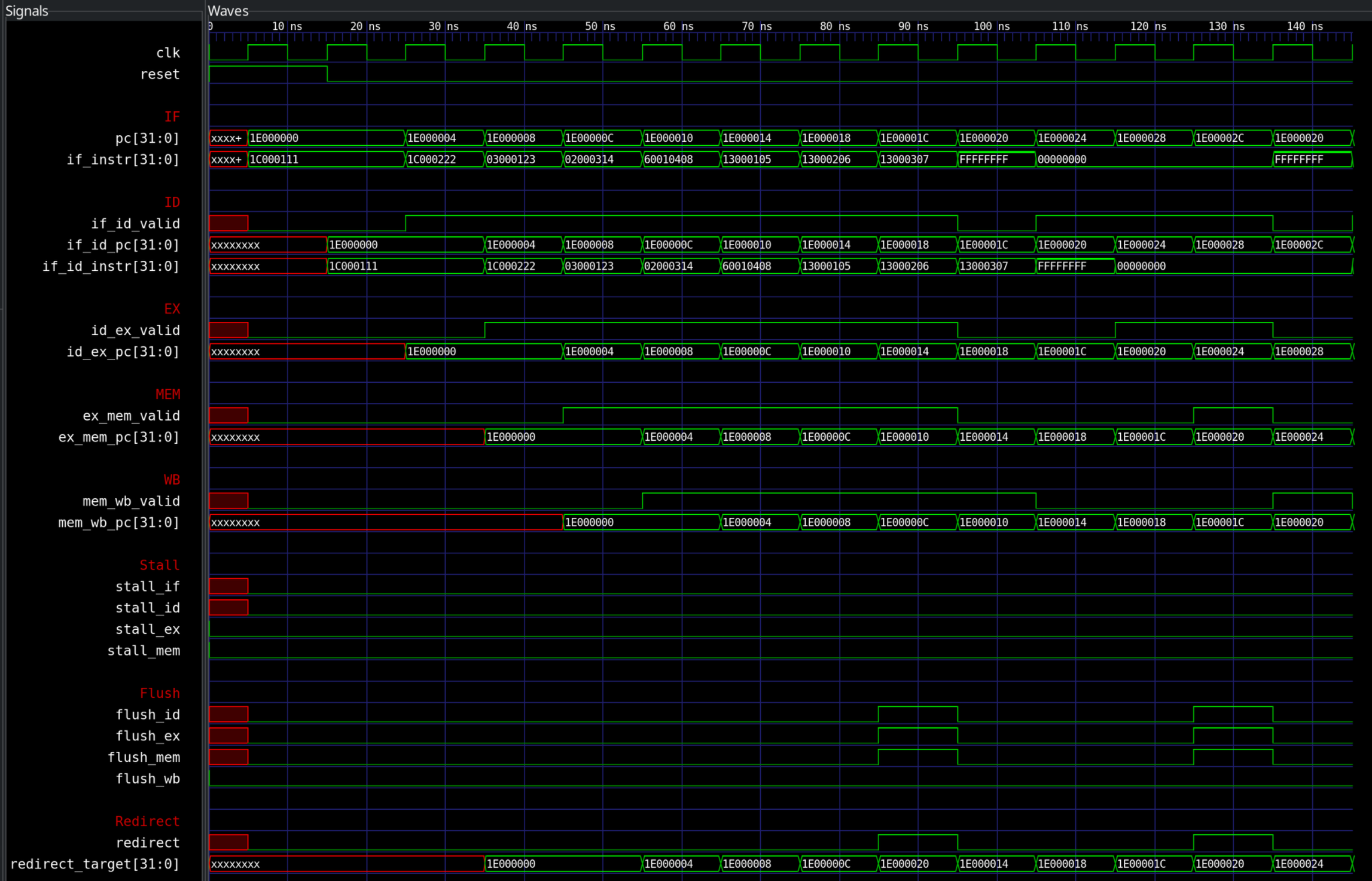Select the ex_mem_pc[31:0] signal

click(x=119, y=437)
